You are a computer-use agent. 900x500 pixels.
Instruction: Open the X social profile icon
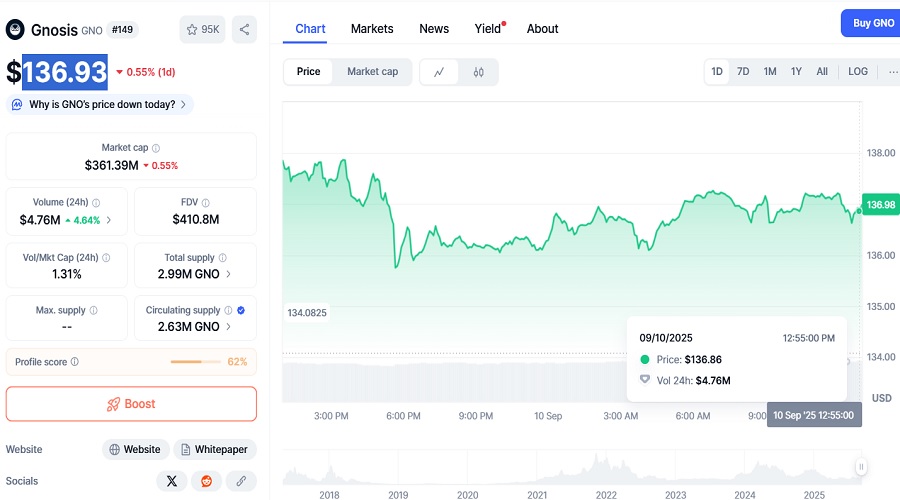point(172,481)
